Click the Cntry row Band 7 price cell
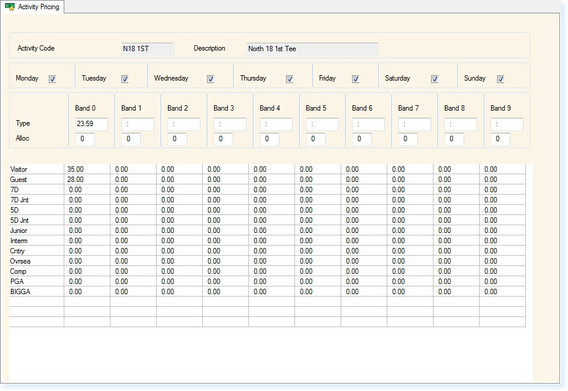Image resolution: width=568 pixels, height=391 pixels. [x=410, y=251]
